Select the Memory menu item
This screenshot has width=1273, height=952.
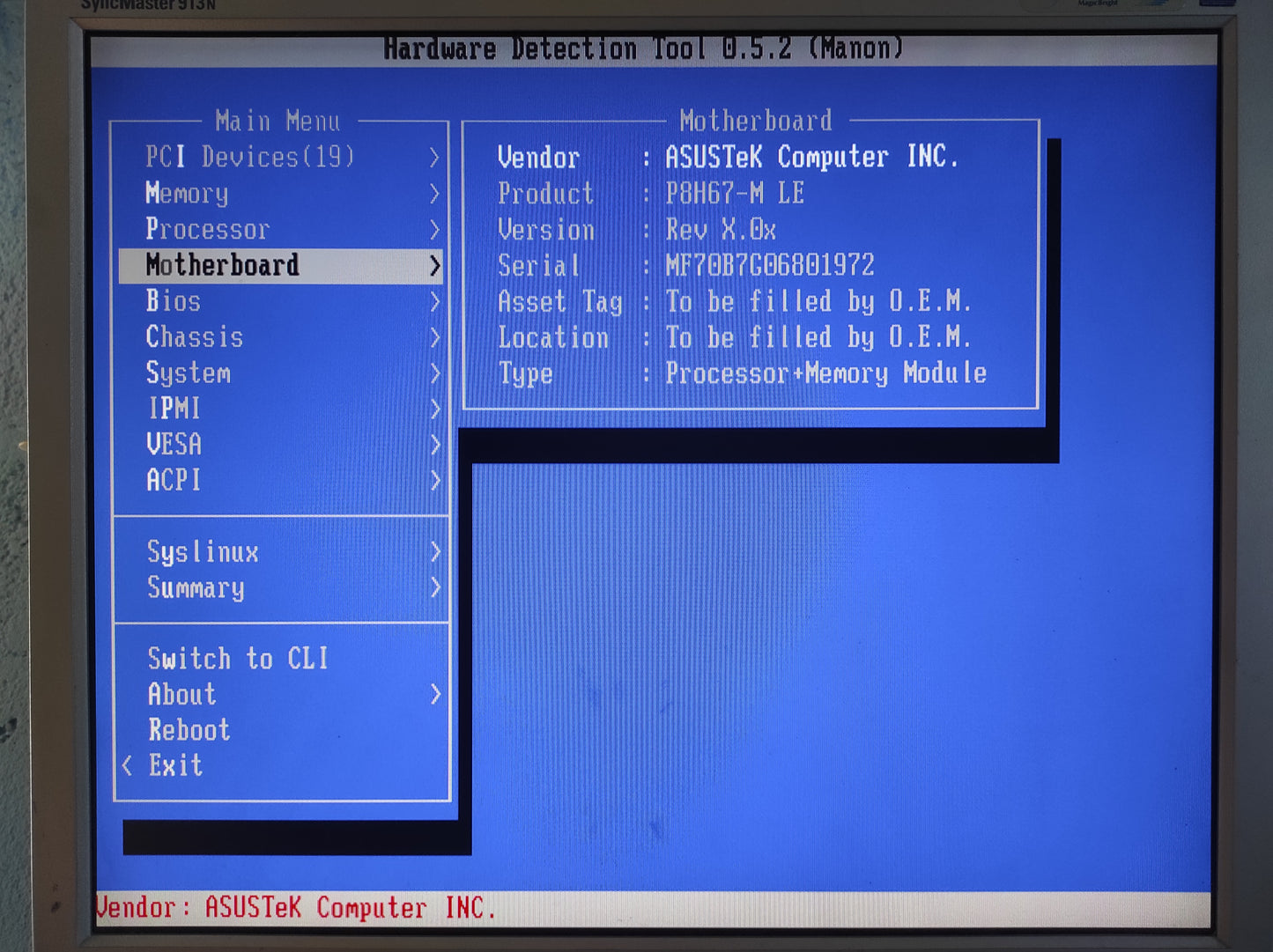point(187,194)
